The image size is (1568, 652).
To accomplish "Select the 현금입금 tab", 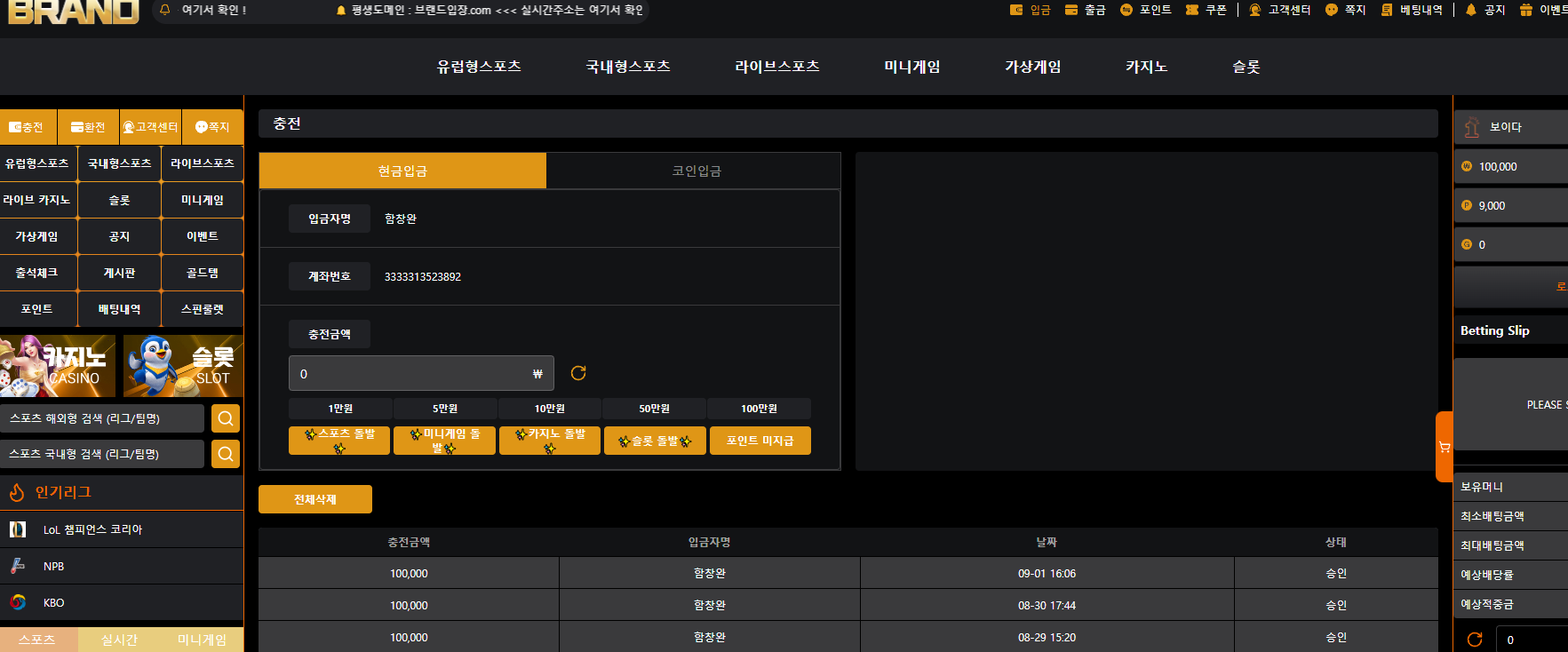I will coord(402,171).
